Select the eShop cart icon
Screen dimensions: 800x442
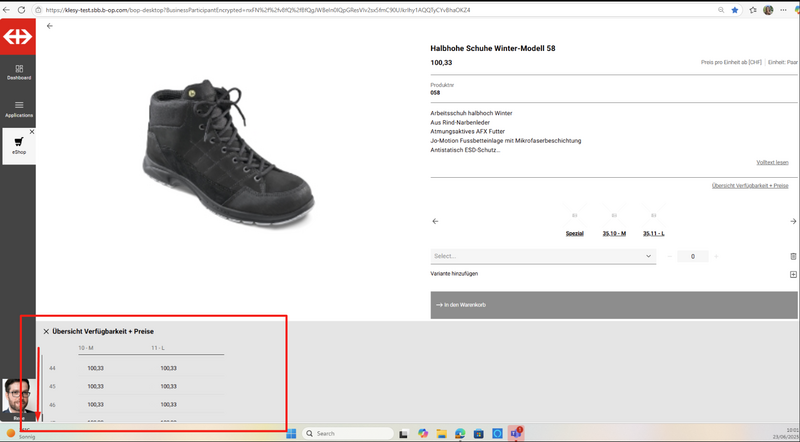18,142
